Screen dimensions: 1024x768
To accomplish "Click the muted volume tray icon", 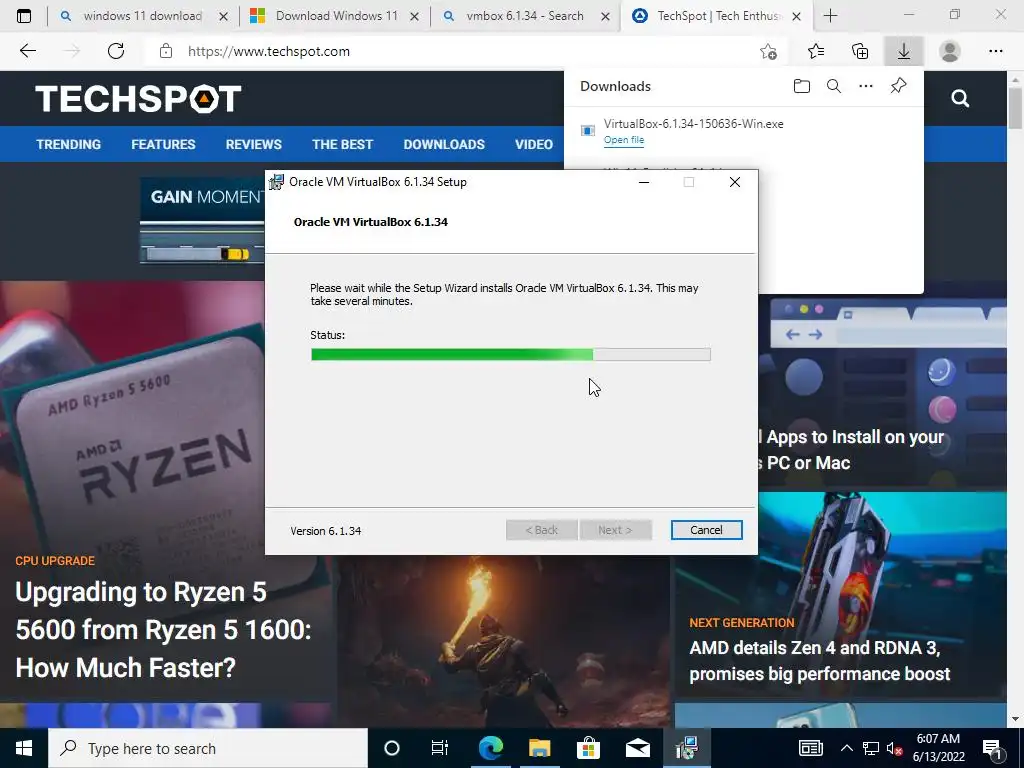I will (894, 749).
